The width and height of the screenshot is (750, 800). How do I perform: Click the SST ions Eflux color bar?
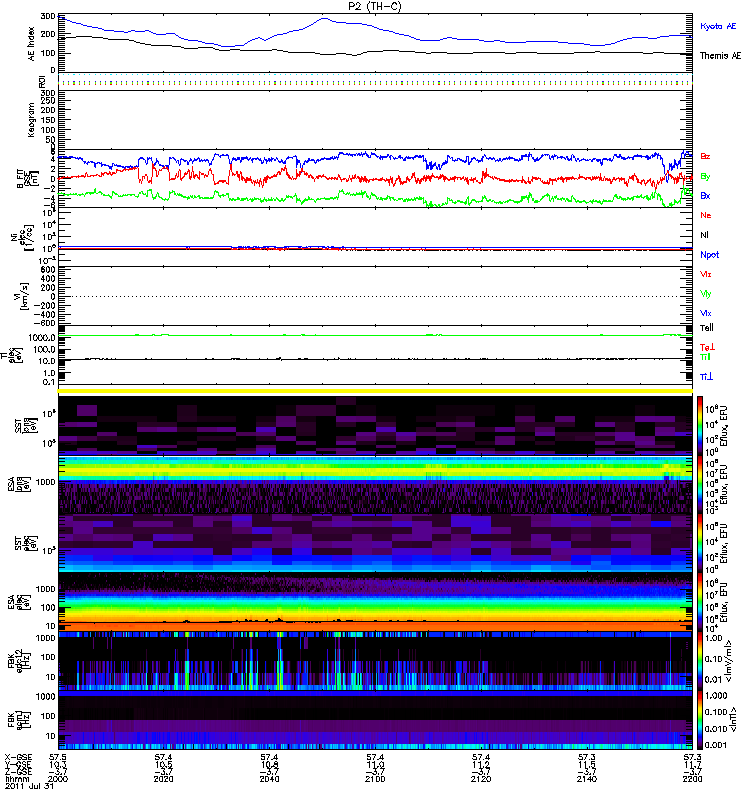click(x=700, y=426)
